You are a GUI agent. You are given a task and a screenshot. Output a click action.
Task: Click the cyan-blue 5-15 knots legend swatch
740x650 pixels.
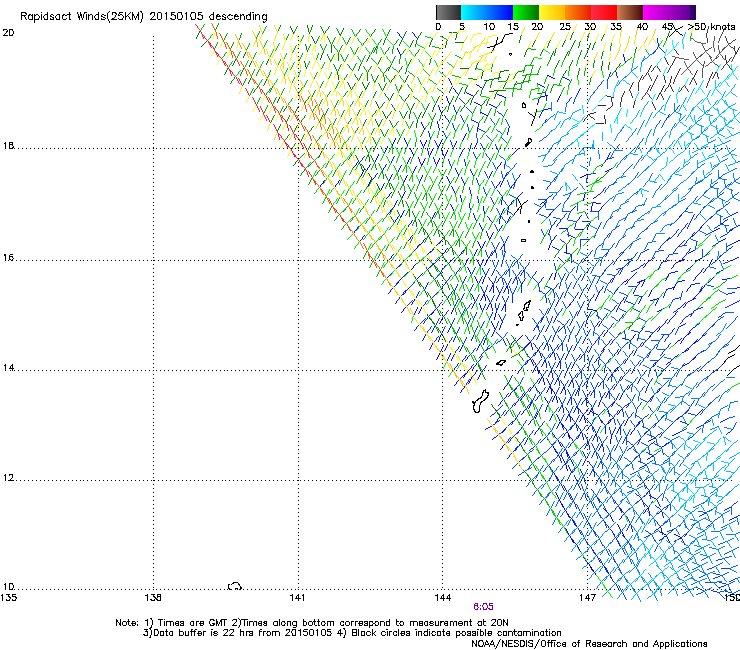[487, 12]
